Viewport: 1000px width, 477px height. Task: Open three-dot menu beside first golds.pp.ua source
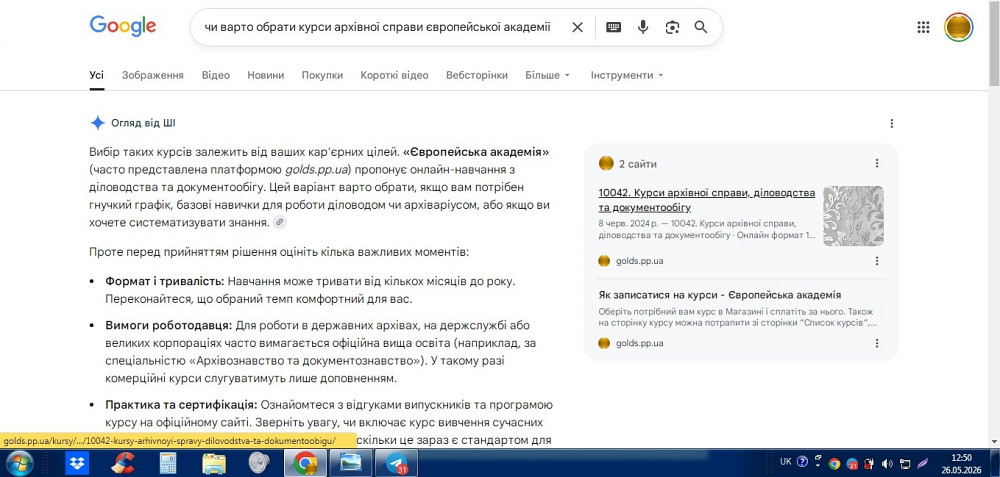pos(877,261)
